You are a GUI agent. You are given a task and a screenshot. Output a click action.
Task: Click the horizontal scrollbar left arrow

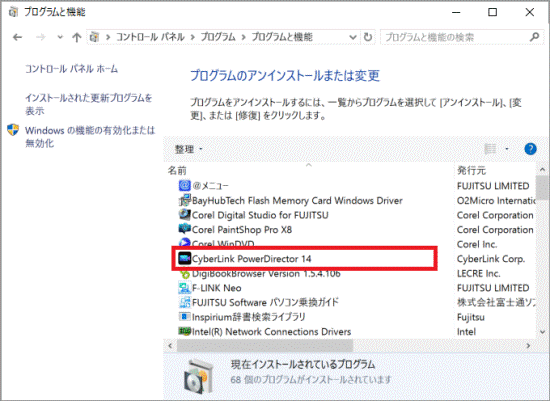tap(170, 346)
